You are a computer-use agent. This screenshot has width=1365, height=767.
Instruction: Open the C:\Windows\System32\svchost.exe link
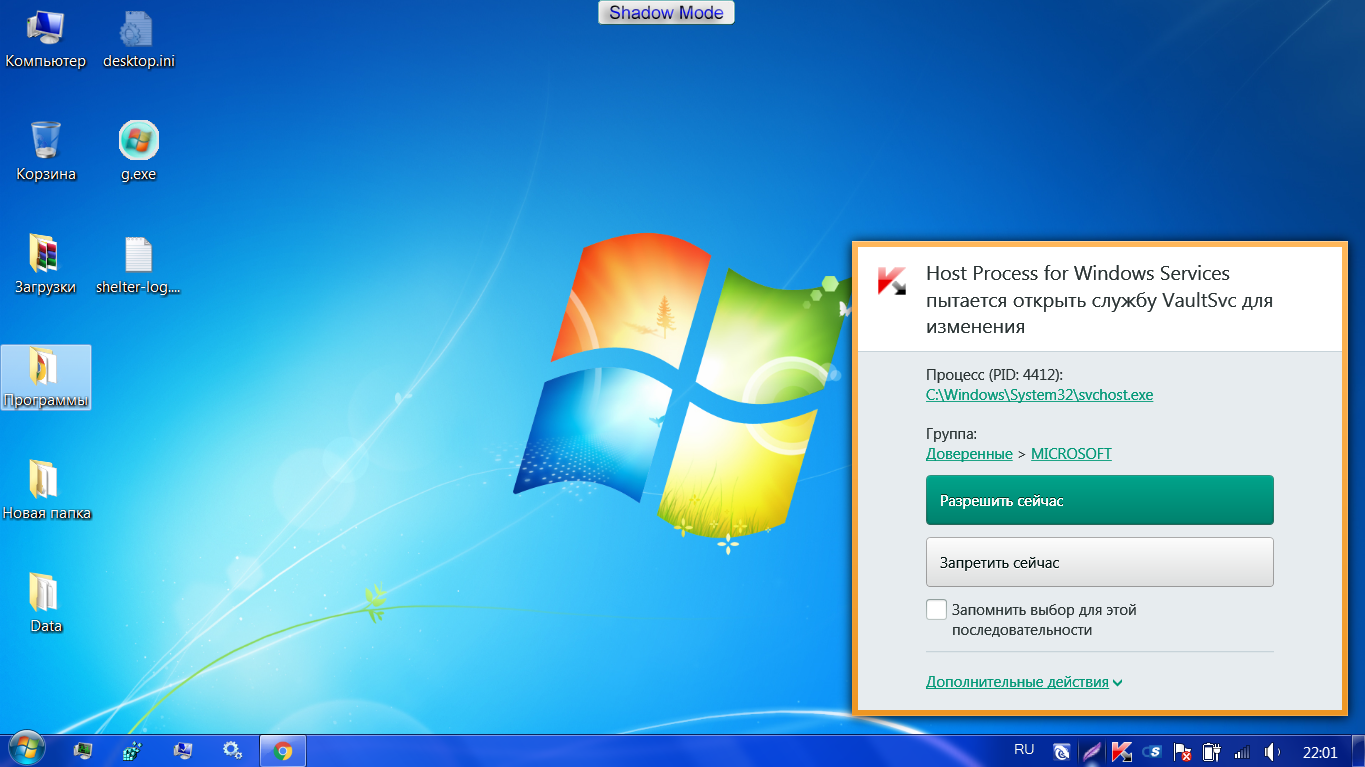coord(1040,395)
